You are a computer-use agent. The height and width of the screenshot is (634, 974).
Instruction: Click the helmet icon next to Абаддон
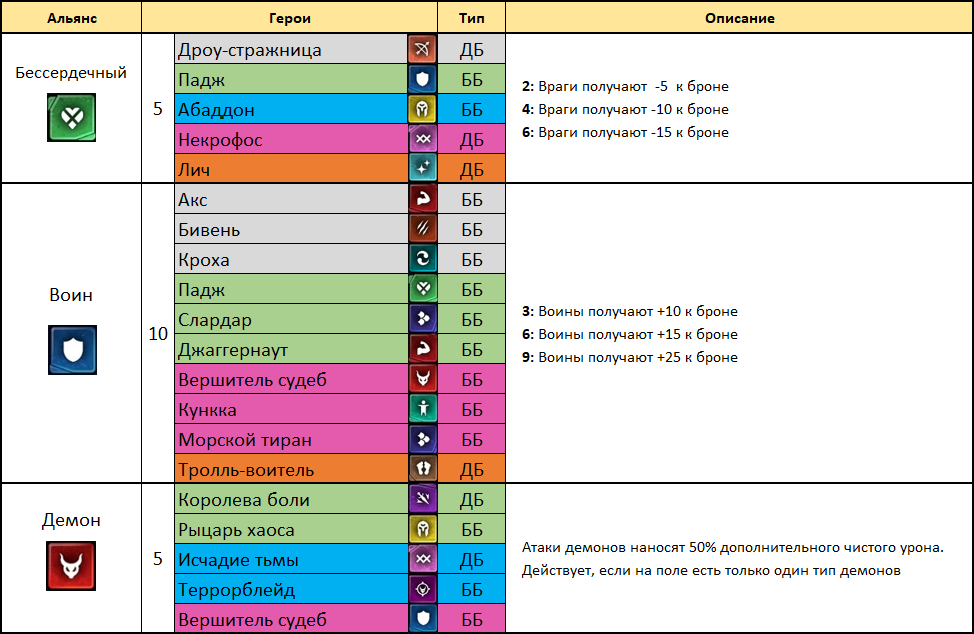(422, 109)
